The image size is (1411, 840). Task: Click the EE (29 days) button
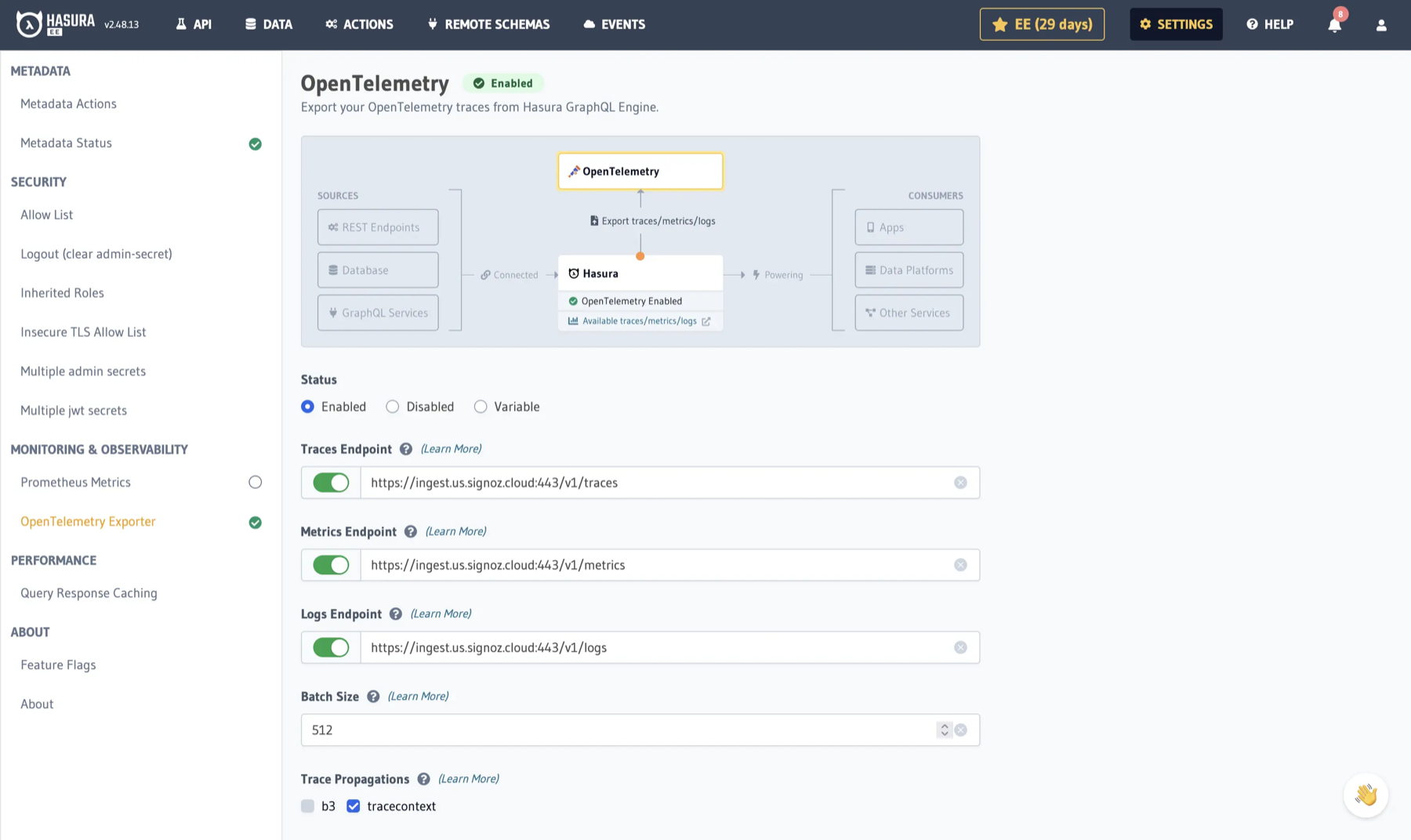tap(1042, 24)
